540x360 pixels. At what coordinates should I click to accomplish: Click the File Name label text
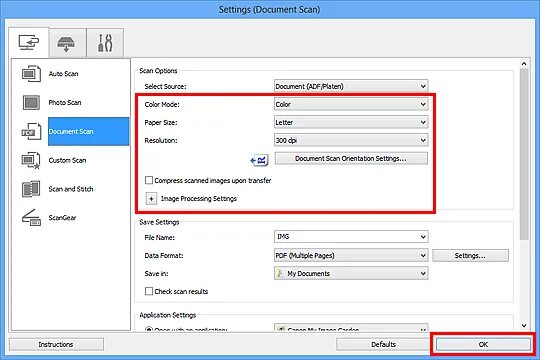(x=159, y=237)
